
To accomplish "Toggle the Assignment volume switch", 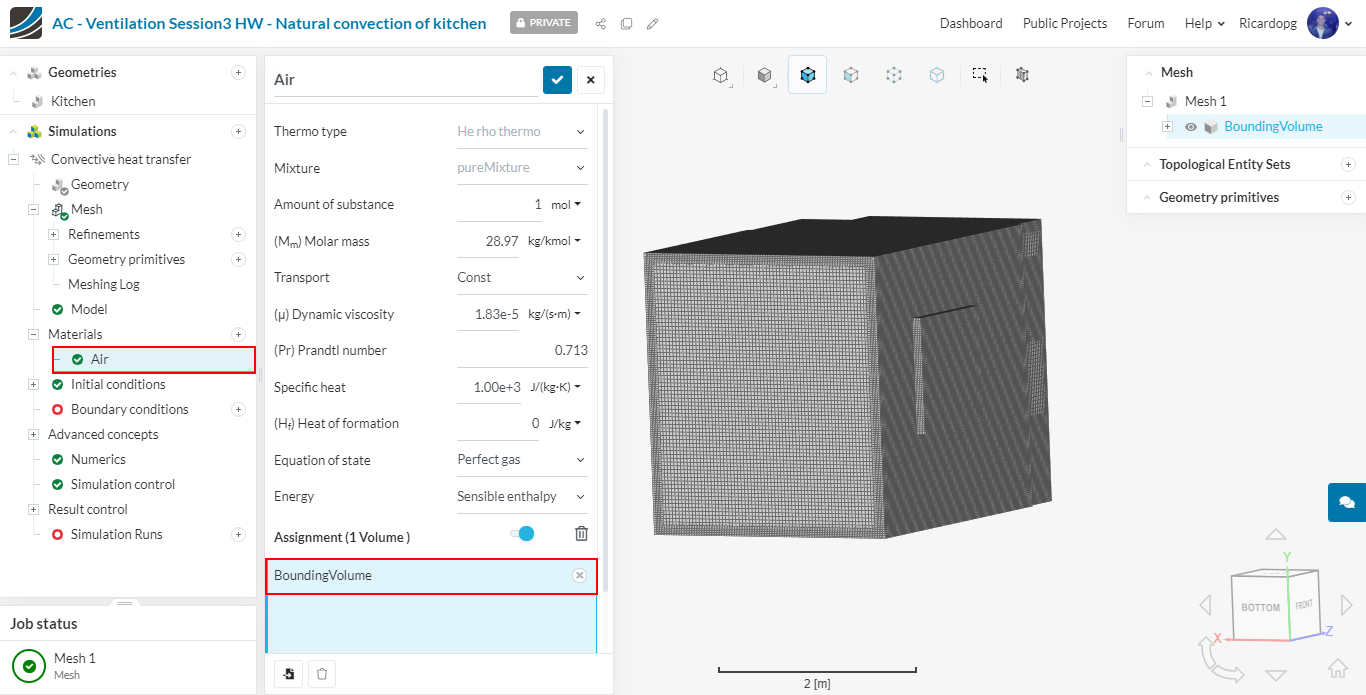I will click(x=522, y=534).
